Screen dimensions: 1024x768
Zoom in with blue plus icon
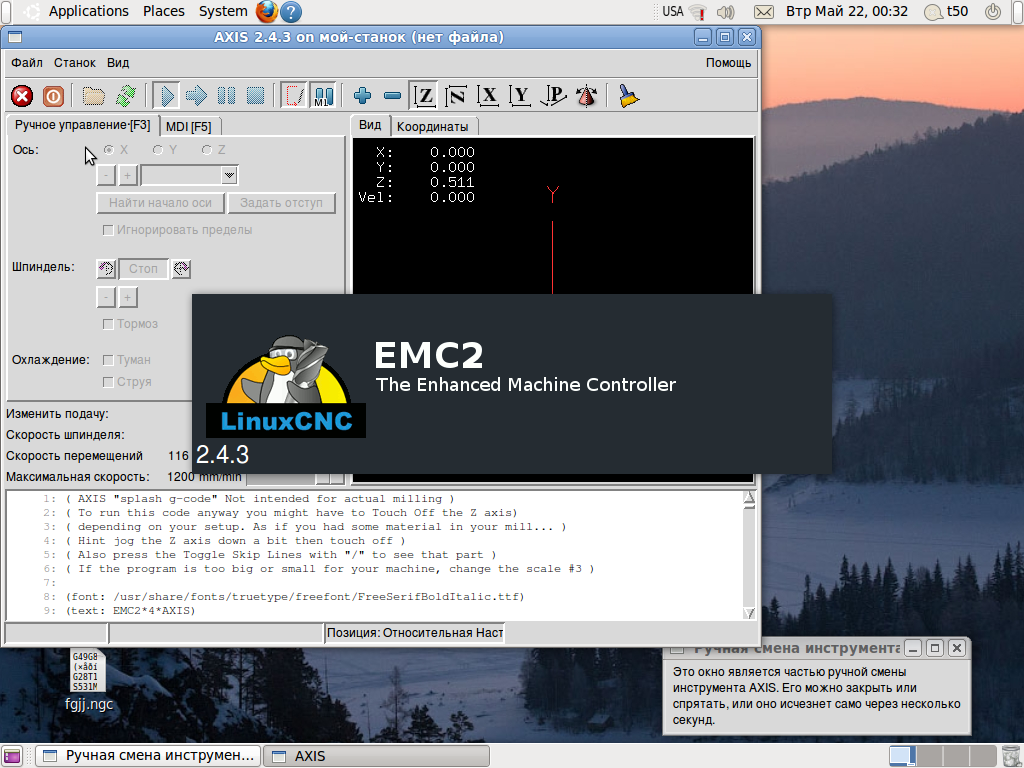(x=362, y=96)
